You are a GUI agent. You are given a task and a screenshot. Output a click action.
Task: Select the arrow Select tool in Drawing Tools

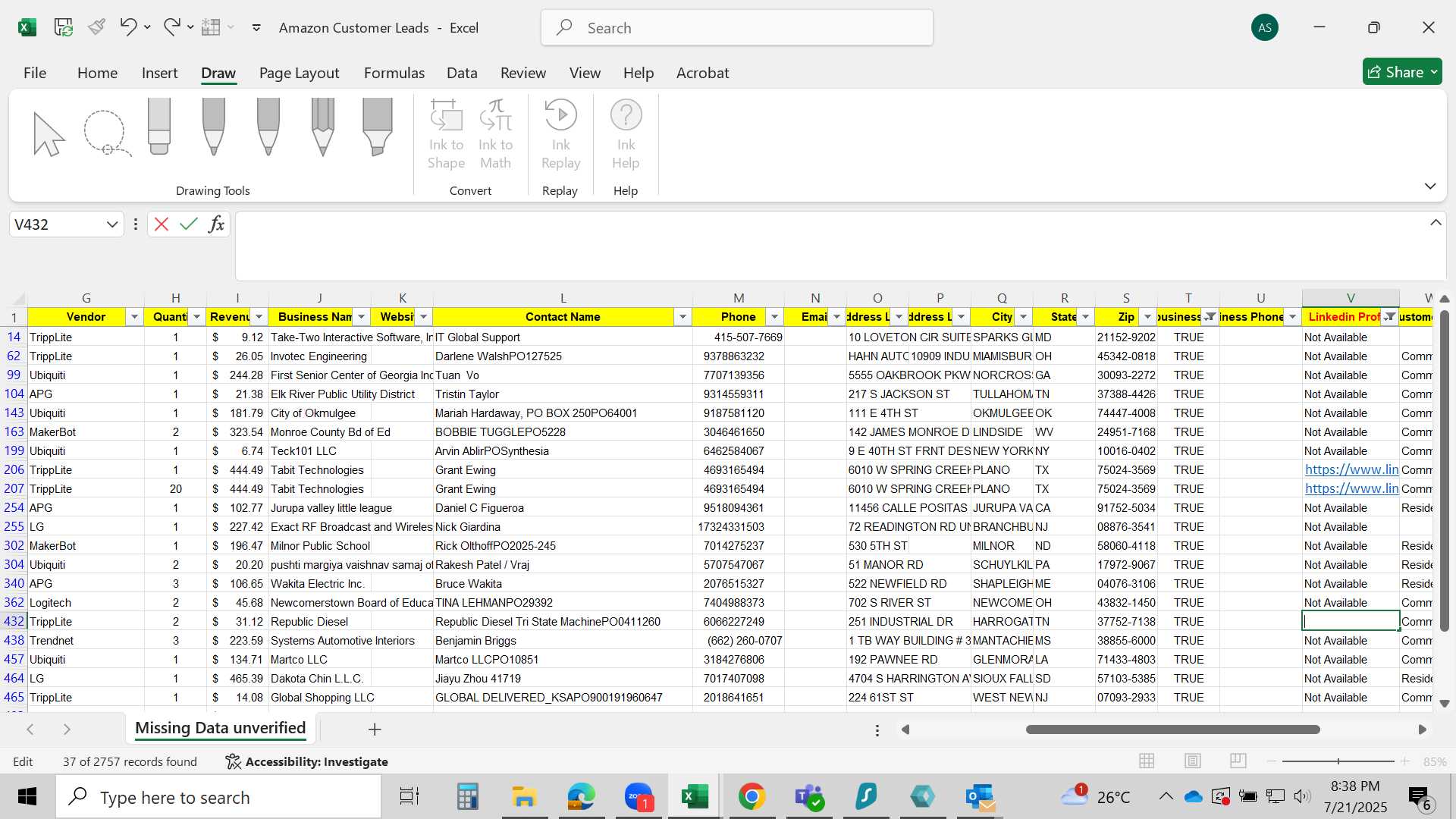(x=49, y=133)
